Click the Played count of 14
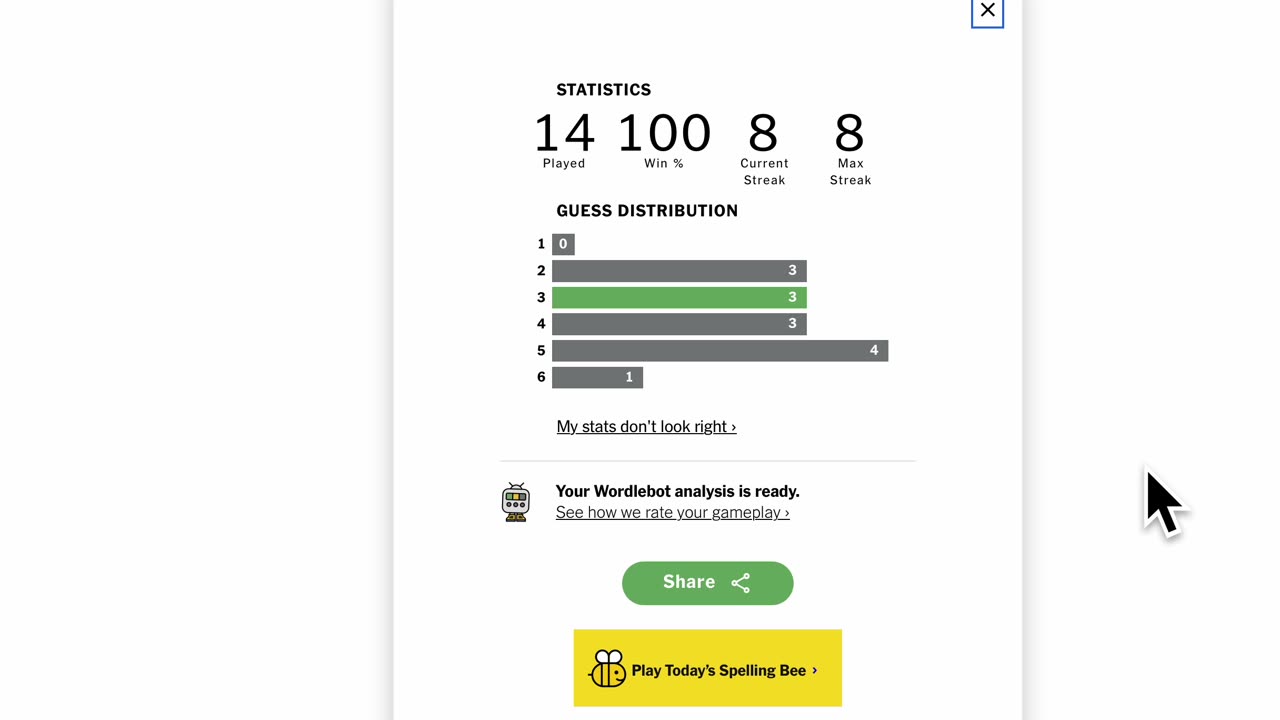 click(564, 133)
